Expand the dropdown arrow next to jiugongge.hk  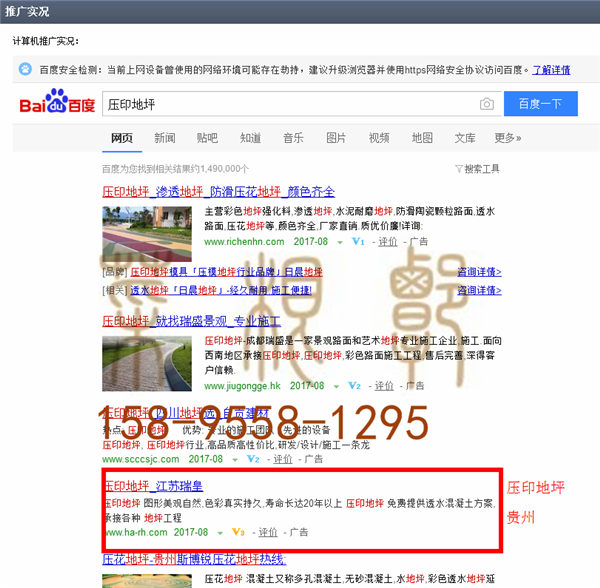pyautogui.click(x=336, y=386)
